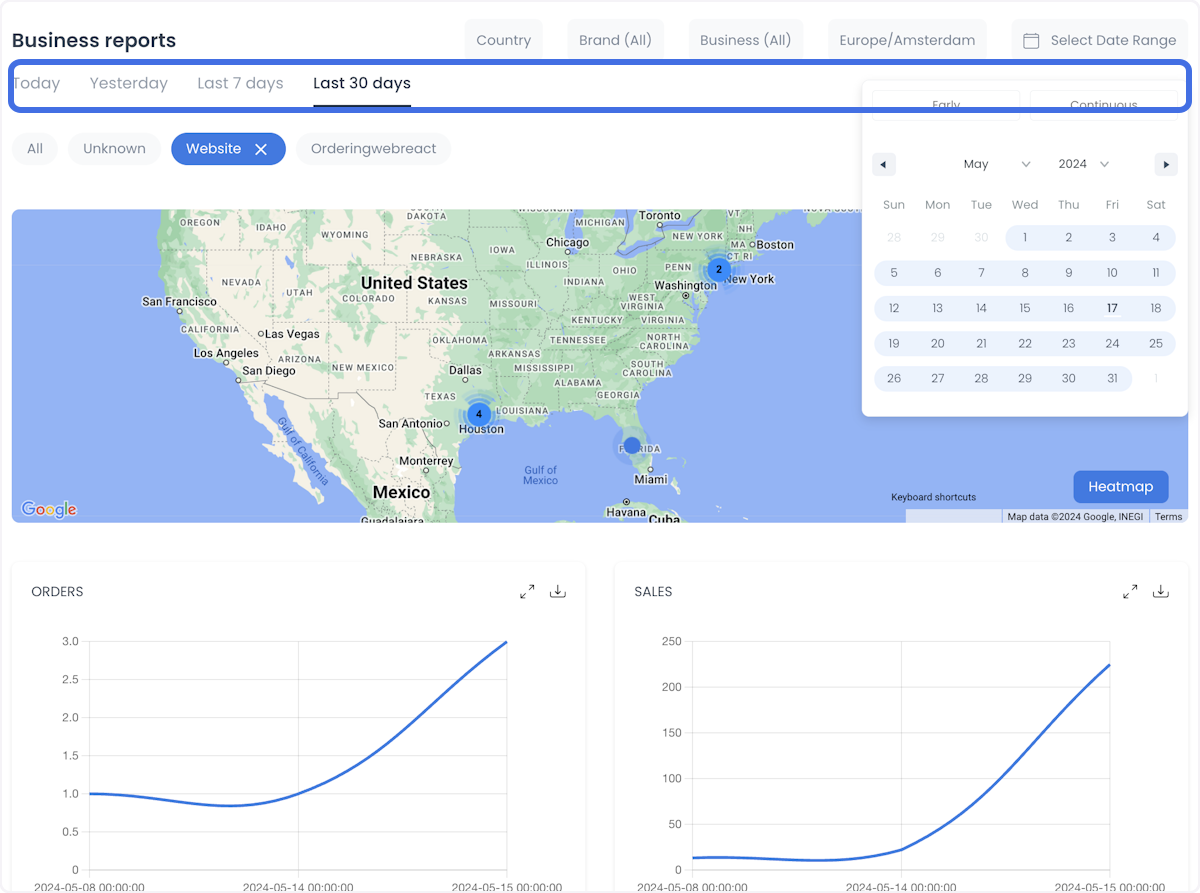Click the Business reports heading

coord(94,40)
